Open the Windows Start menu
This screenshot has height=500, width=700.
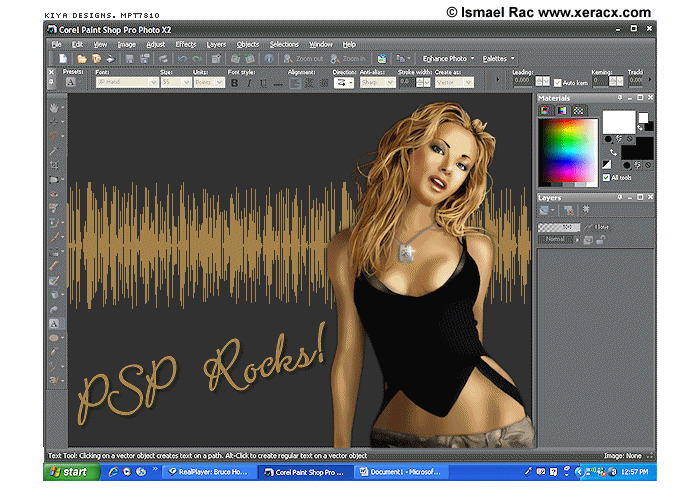click(71, 472)
